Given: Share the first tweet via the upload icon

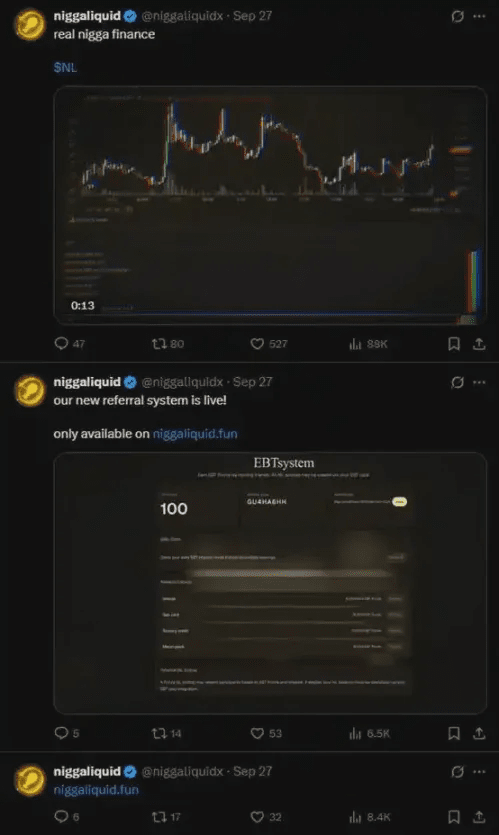Looking at the screenshot, I should 479,344.
